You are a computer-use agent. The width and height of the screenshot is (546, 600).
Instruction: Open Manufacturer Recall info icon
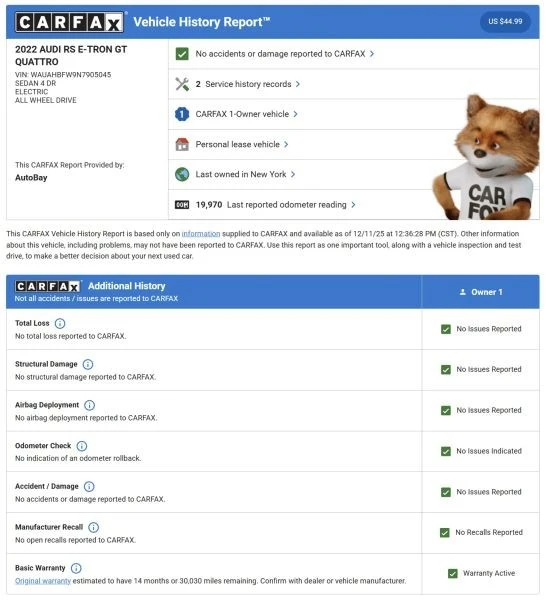tap(94, 528)
